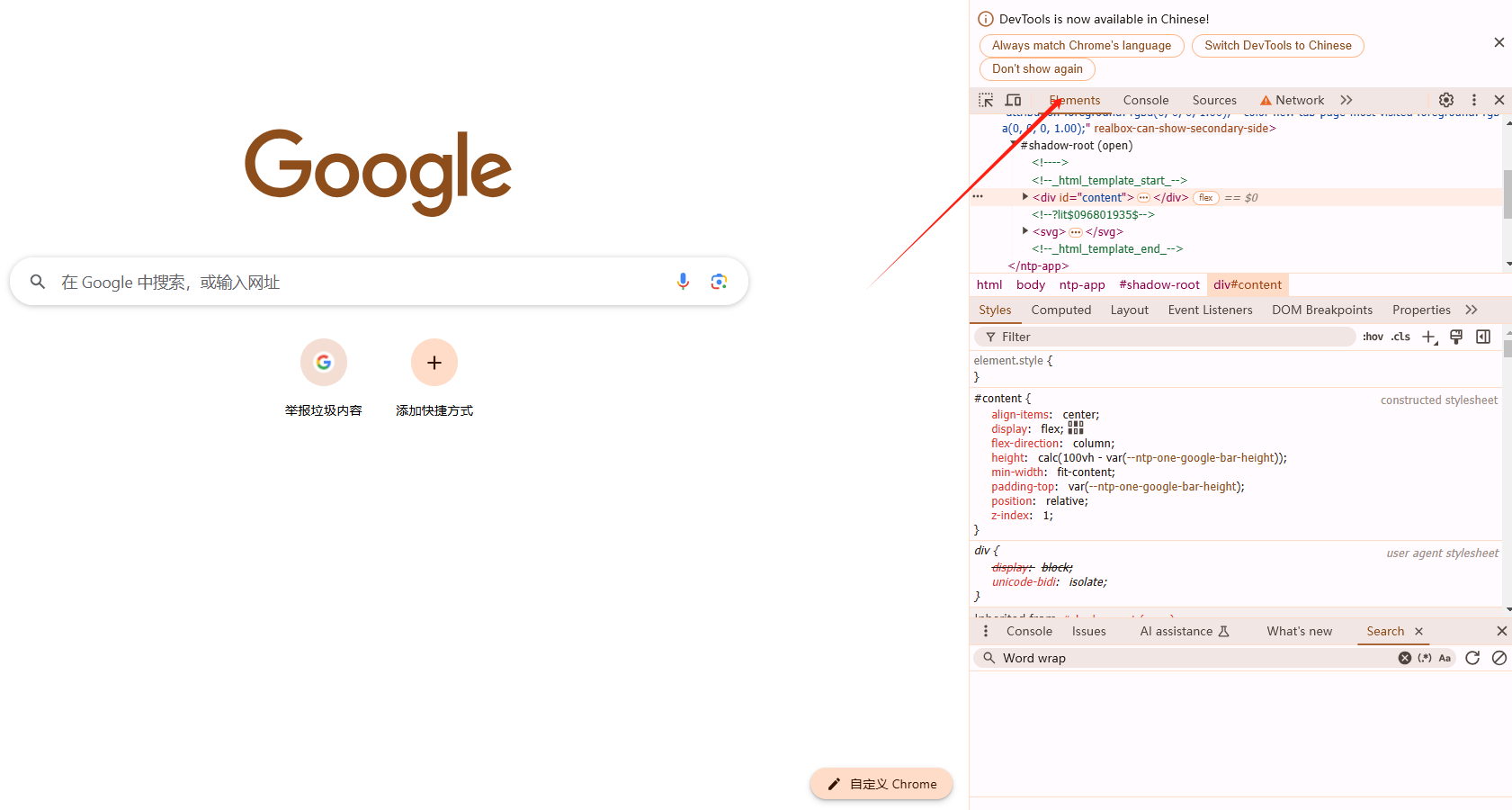Open the Computed pane tab
The height and width of the screenshot is (810, 1512).
coord(1061,310)
